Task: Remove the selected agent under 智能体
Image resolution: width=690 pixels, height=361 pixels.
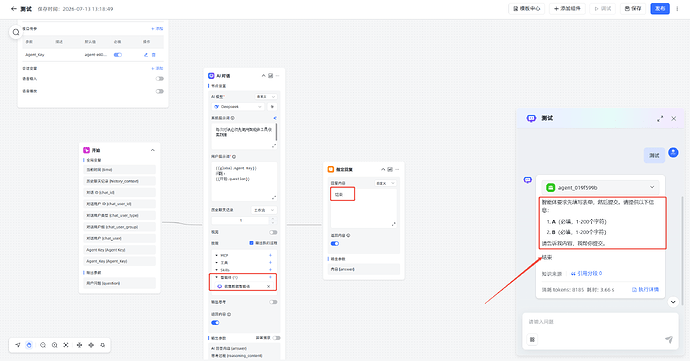Action: pos(269,286)
